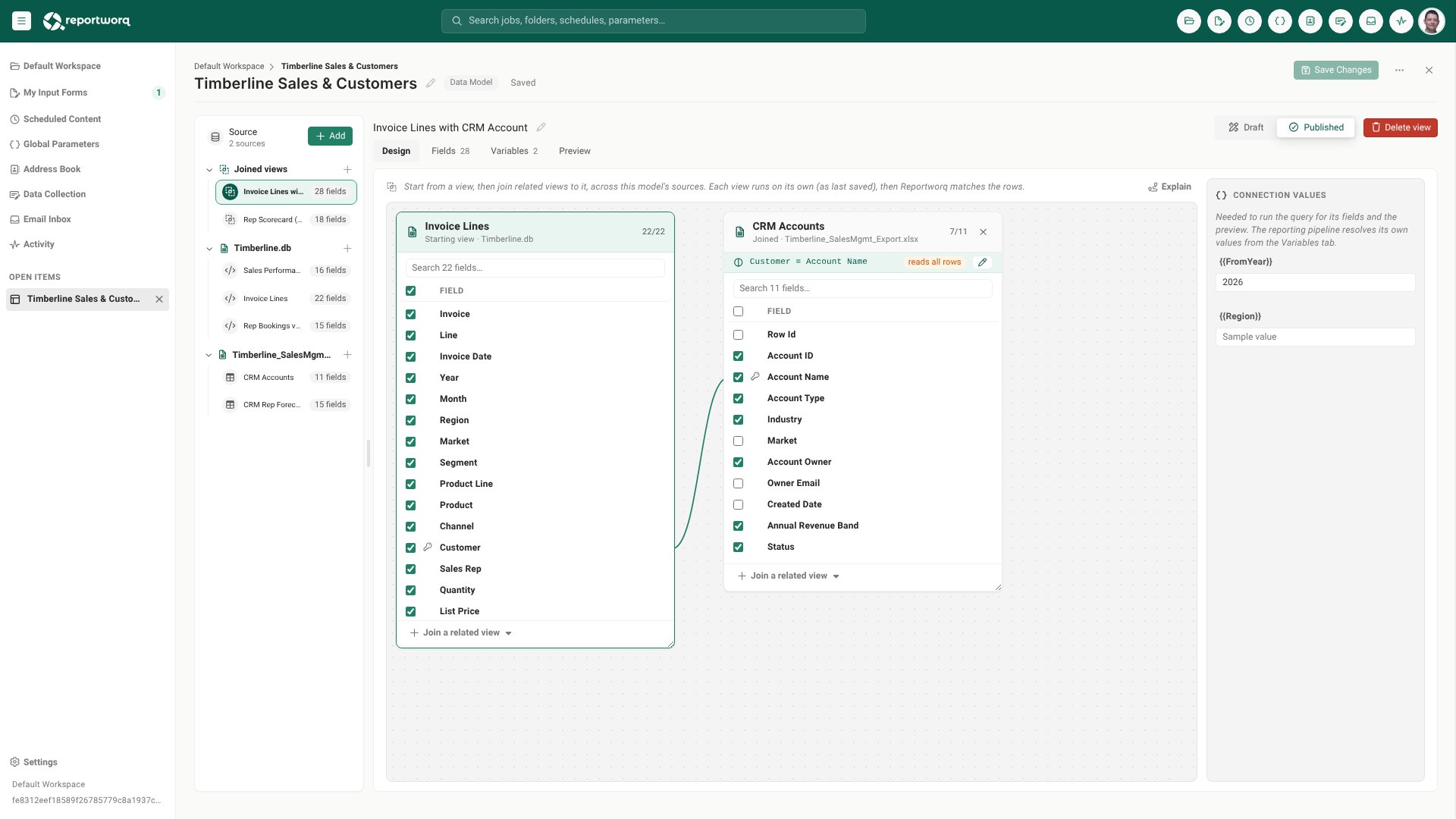Check the Created Date field
The width and height of the screenshot is (1456, 819).
(738, 504)
